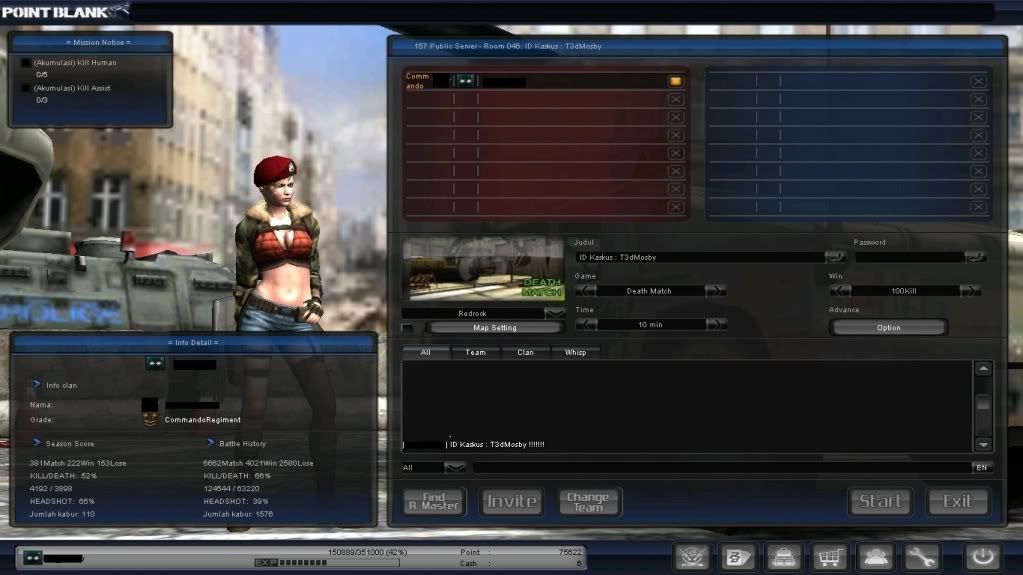This screenshot has height=575, width=1023.
Task: Open the community friends icon
Action: pyautogui.click(x=875, y=557)
